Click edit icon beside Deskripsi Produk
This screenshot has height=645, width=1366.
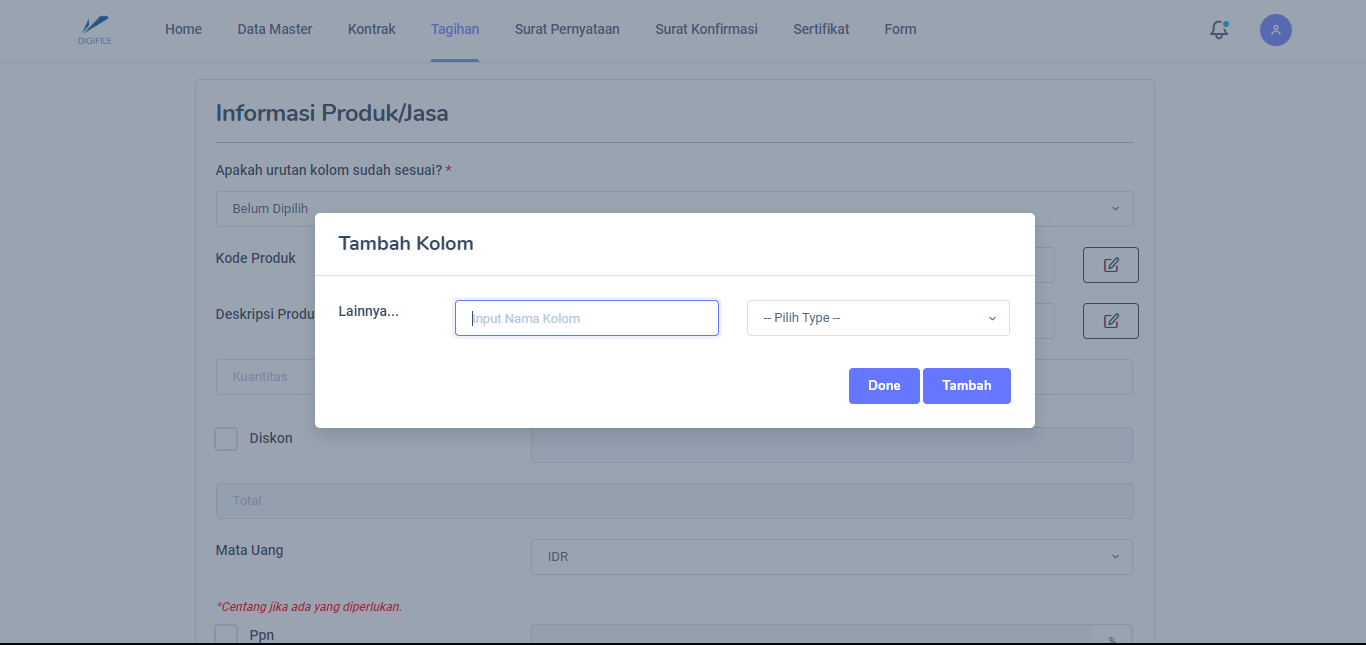click(1110, 321)
